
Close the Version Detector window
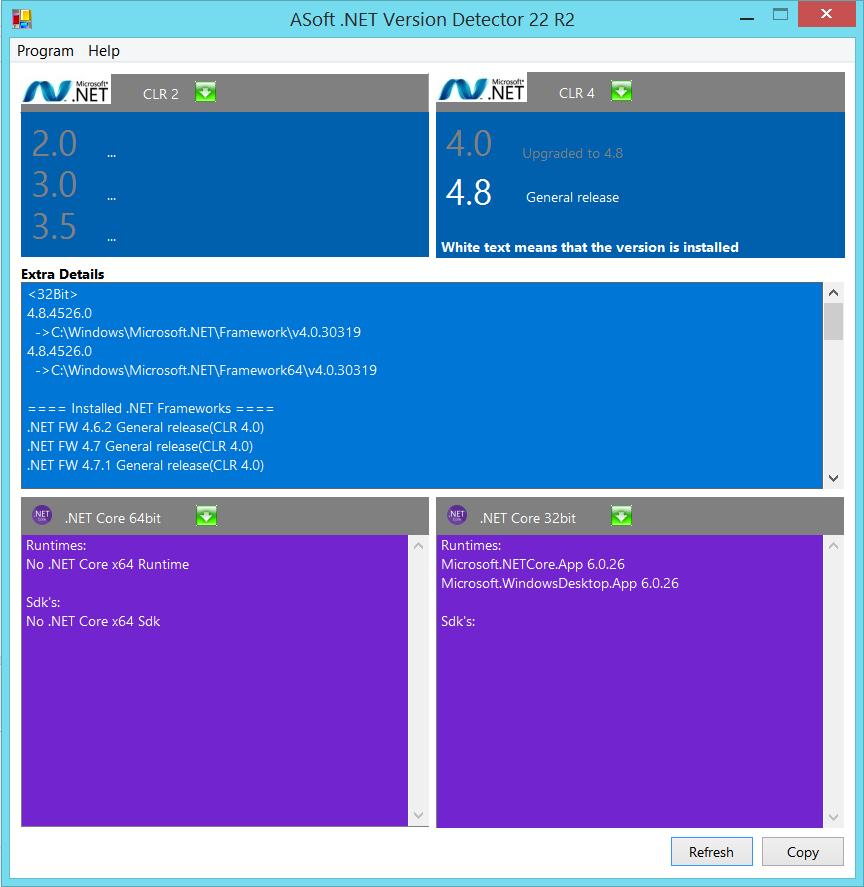pos(827,14)
